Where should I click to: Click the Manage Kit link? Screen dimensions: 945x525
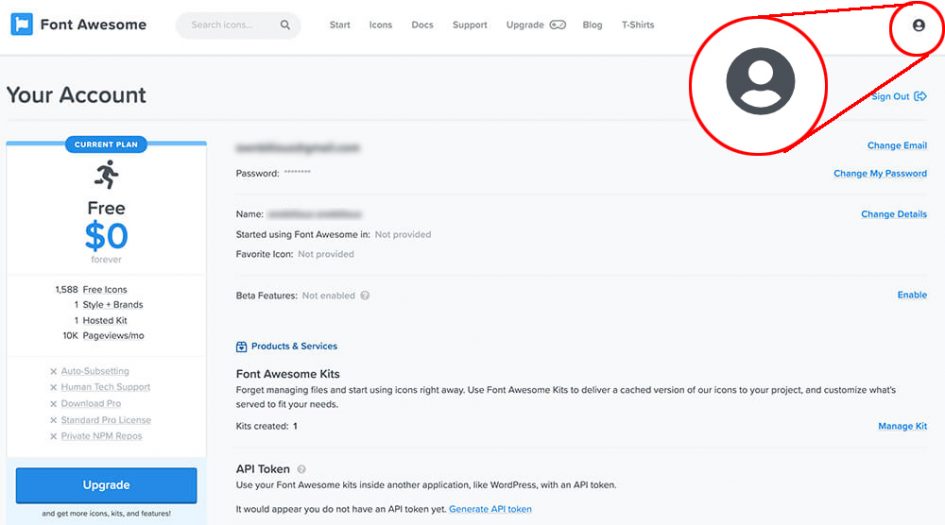pyautogui.click(x=902, y=426)
